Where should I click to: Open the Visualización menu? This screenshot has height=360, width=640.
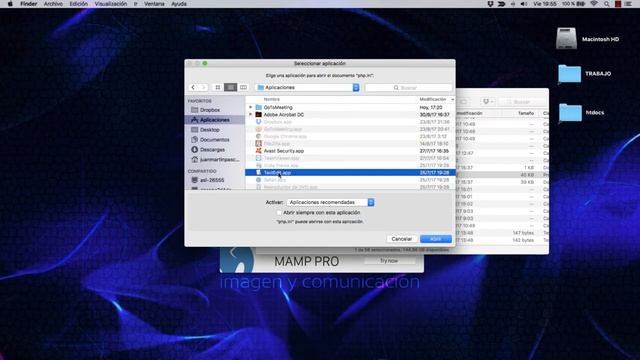pos(111,4)
